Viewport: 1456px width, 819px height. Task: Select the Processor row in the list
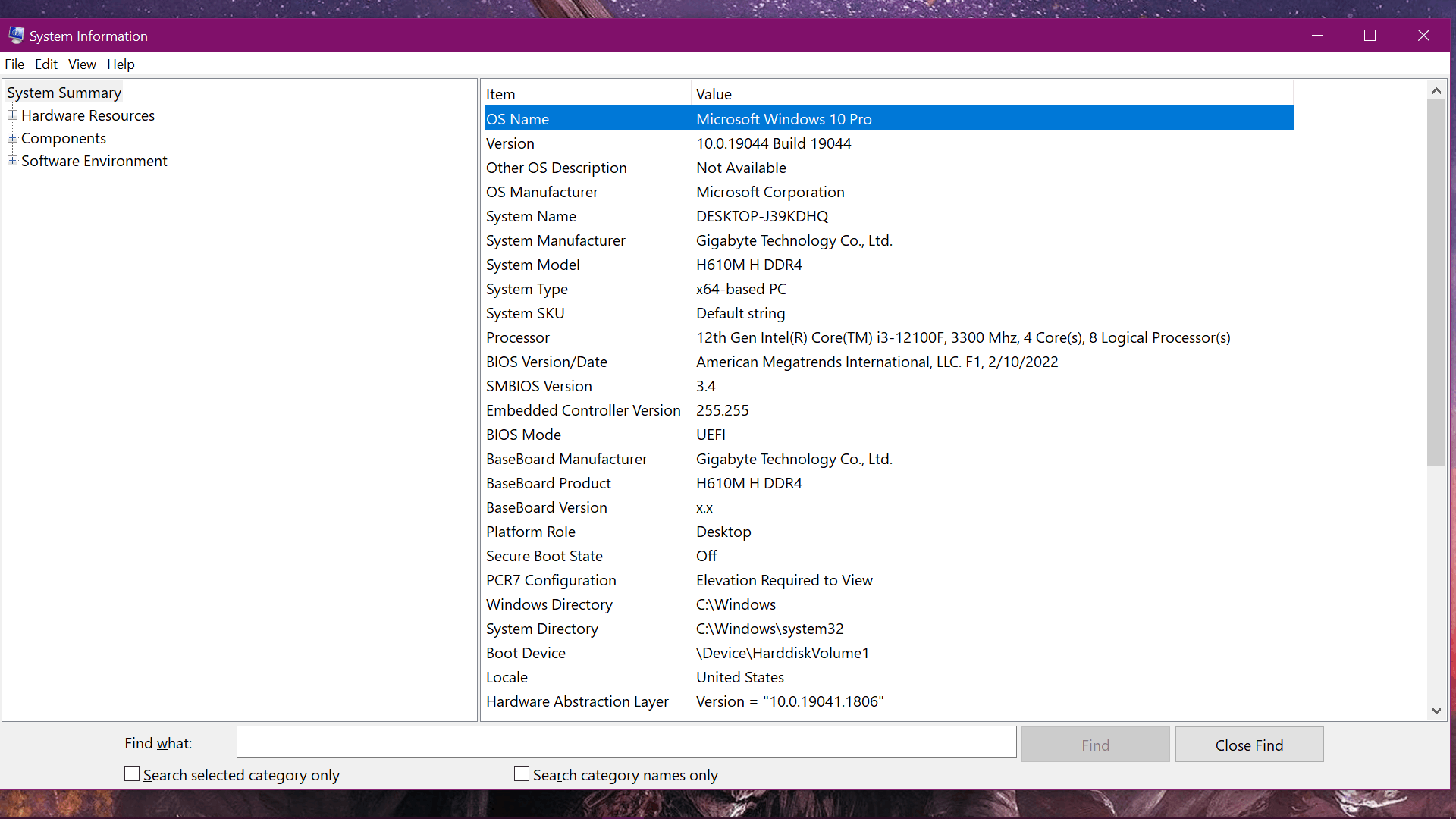(x=518, y=337)
